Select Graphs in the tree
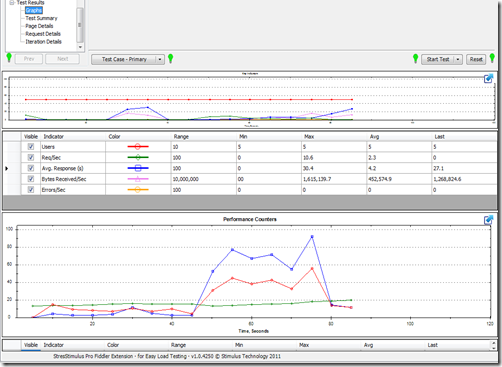Image resolution: width=502 pixels, height=367 pixels. click(34, 10)
